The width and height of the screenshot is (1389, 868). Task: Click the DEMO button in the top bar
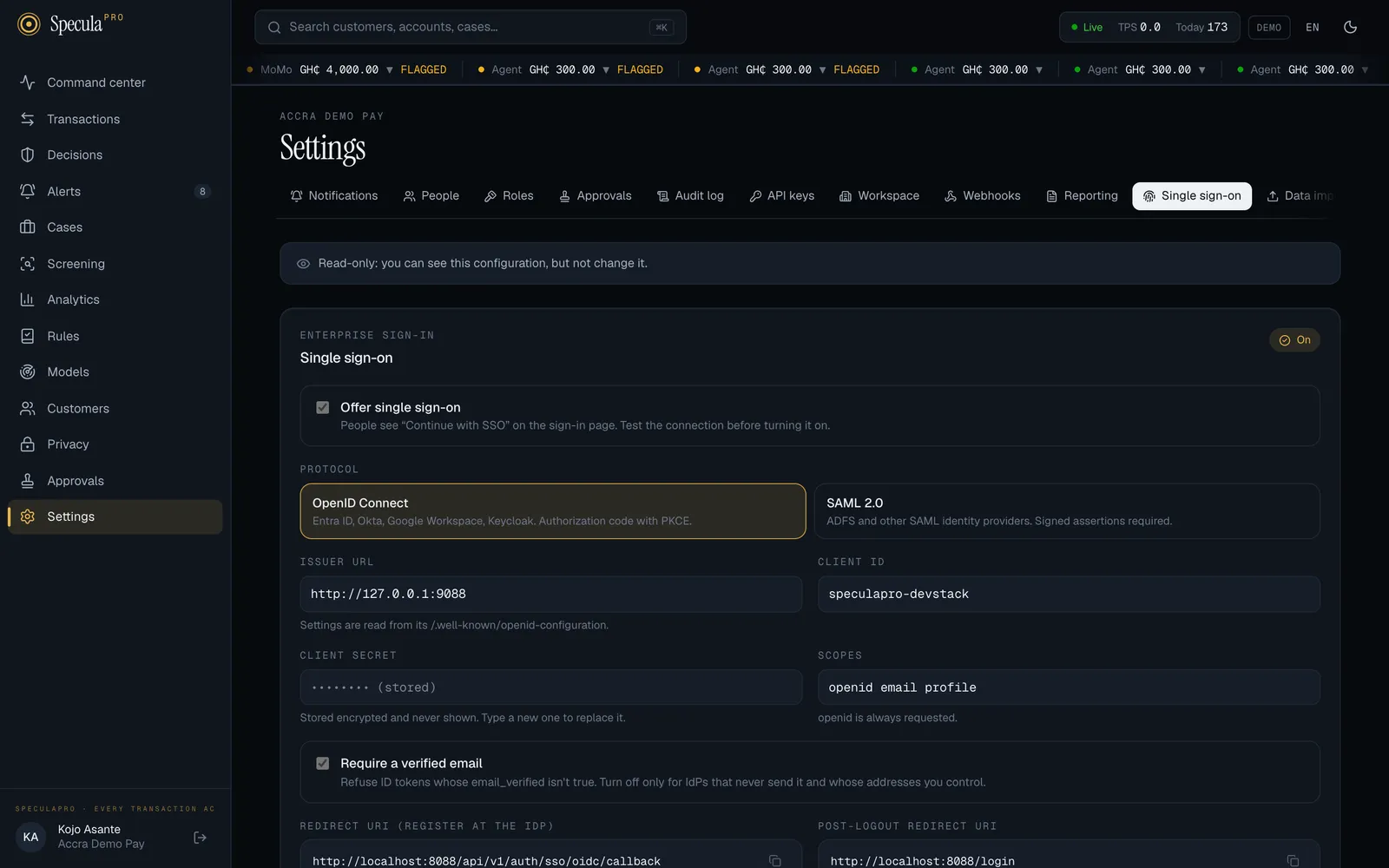coord(1268,27)
